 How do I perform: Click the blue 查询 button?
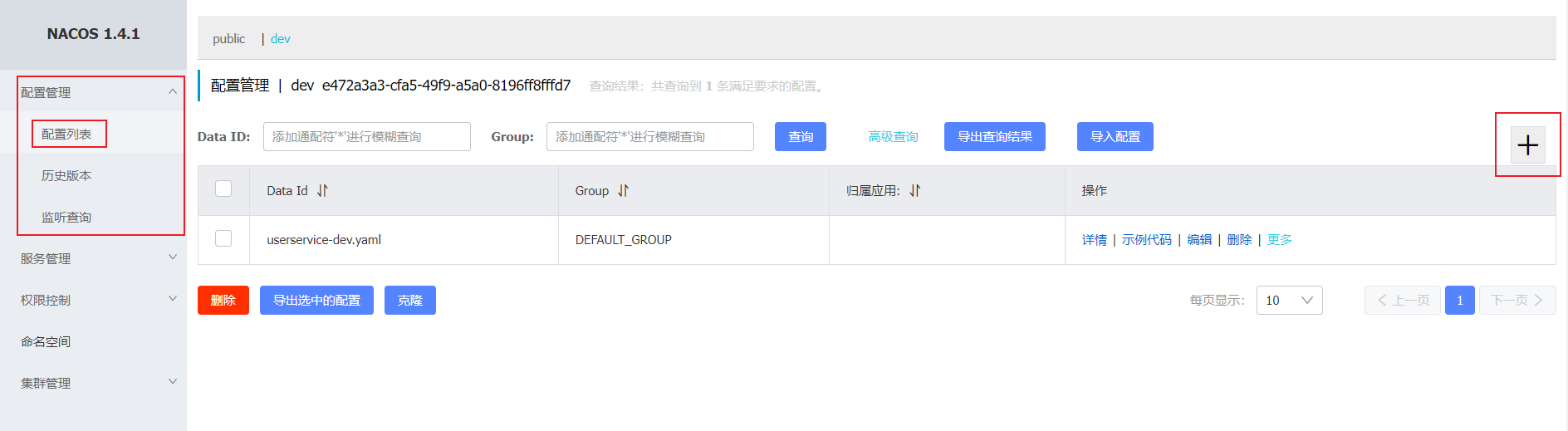pos(800,137)
